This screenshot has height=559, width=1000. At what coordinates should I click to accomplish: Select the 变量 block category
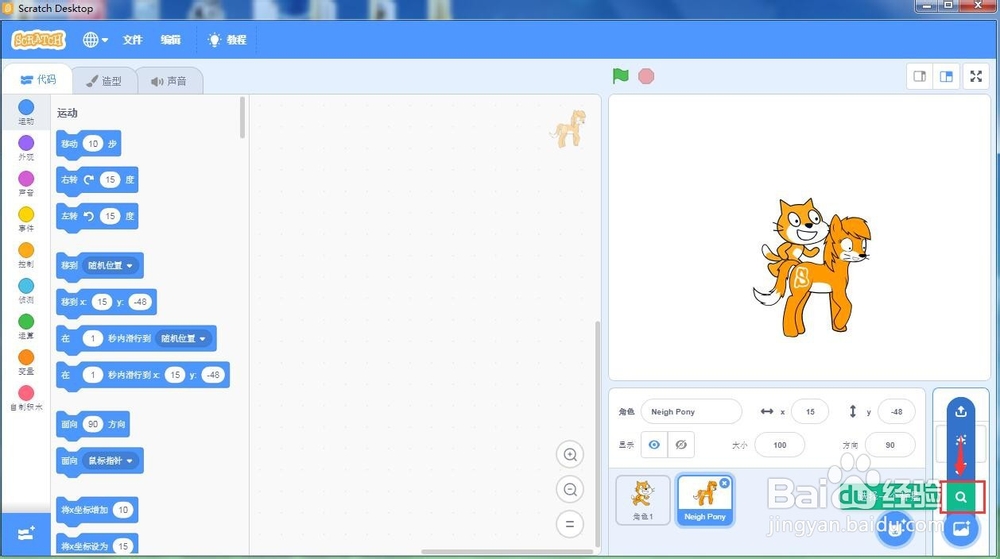coord(26,362)
